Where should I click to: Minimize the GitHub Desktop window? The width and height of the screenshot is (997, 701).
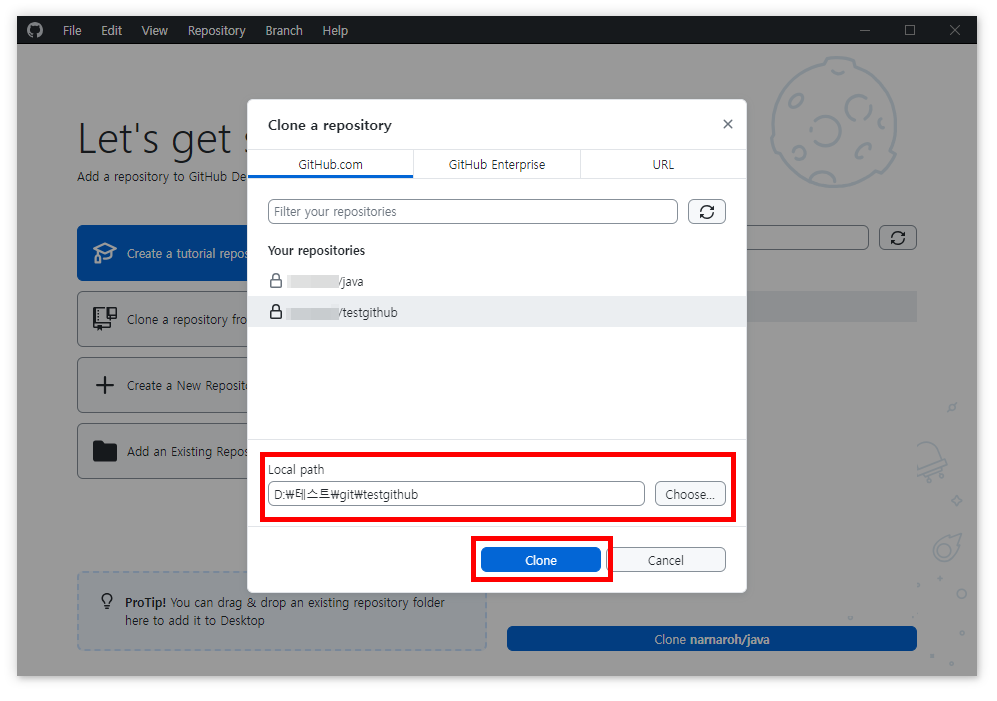865,30
